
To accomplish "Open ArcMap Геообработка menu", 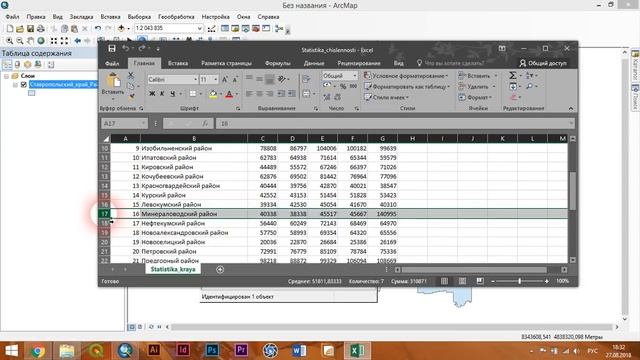I will pyautogui.click(x=176, y=17).
